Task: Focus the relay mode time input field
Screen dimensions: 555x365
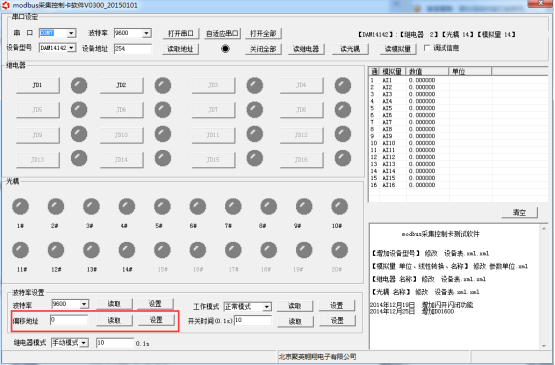Action: [115, 343]
